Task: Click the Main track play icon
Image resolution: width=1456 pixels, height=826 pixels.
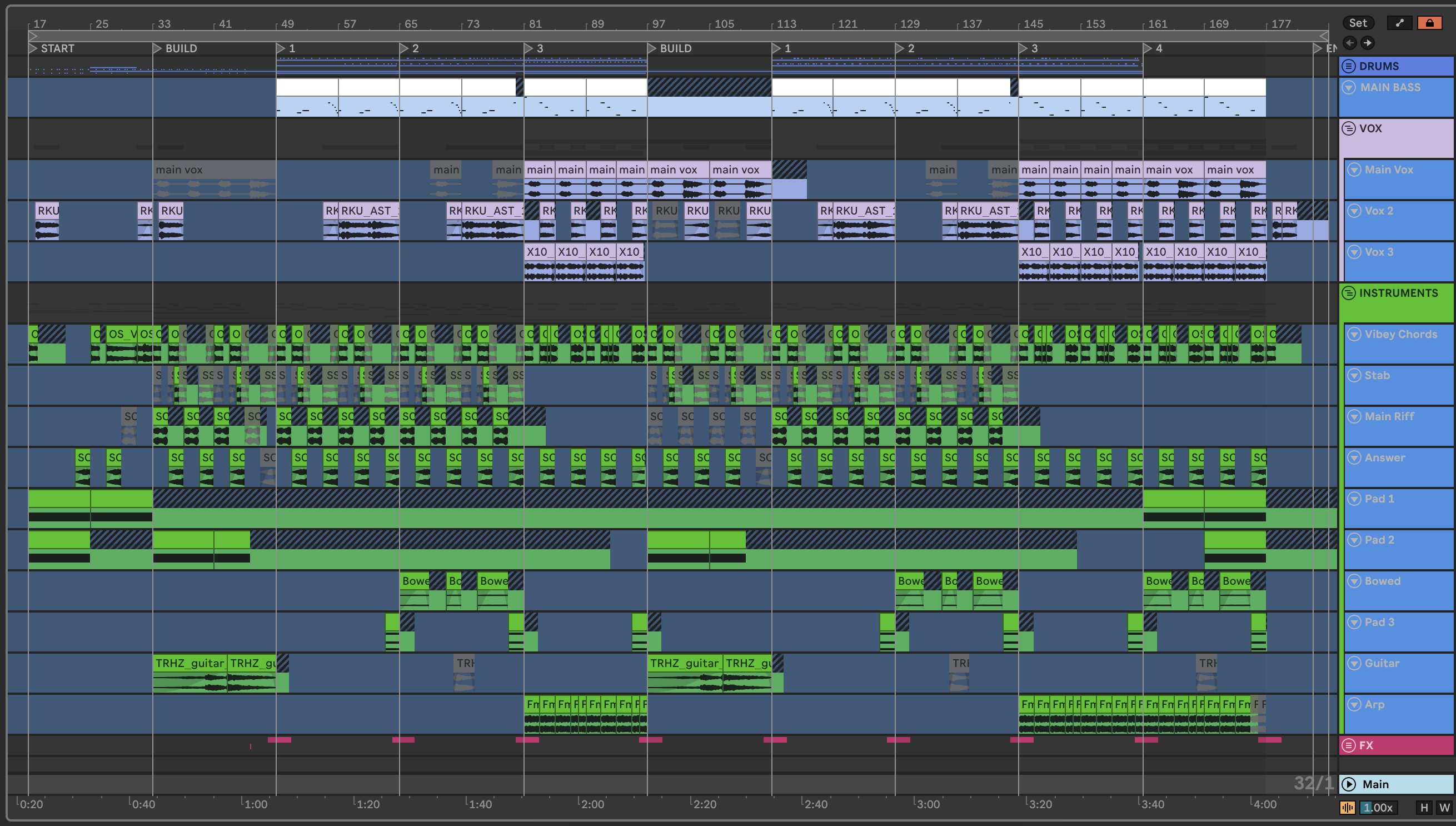Action: pyautogui.click(x=1349, y=784)
